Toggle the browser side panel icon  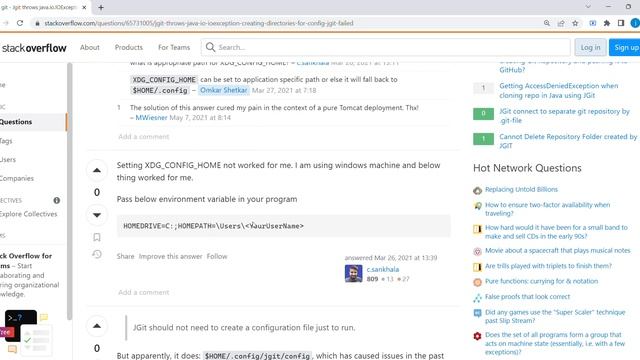click(621, 23)
